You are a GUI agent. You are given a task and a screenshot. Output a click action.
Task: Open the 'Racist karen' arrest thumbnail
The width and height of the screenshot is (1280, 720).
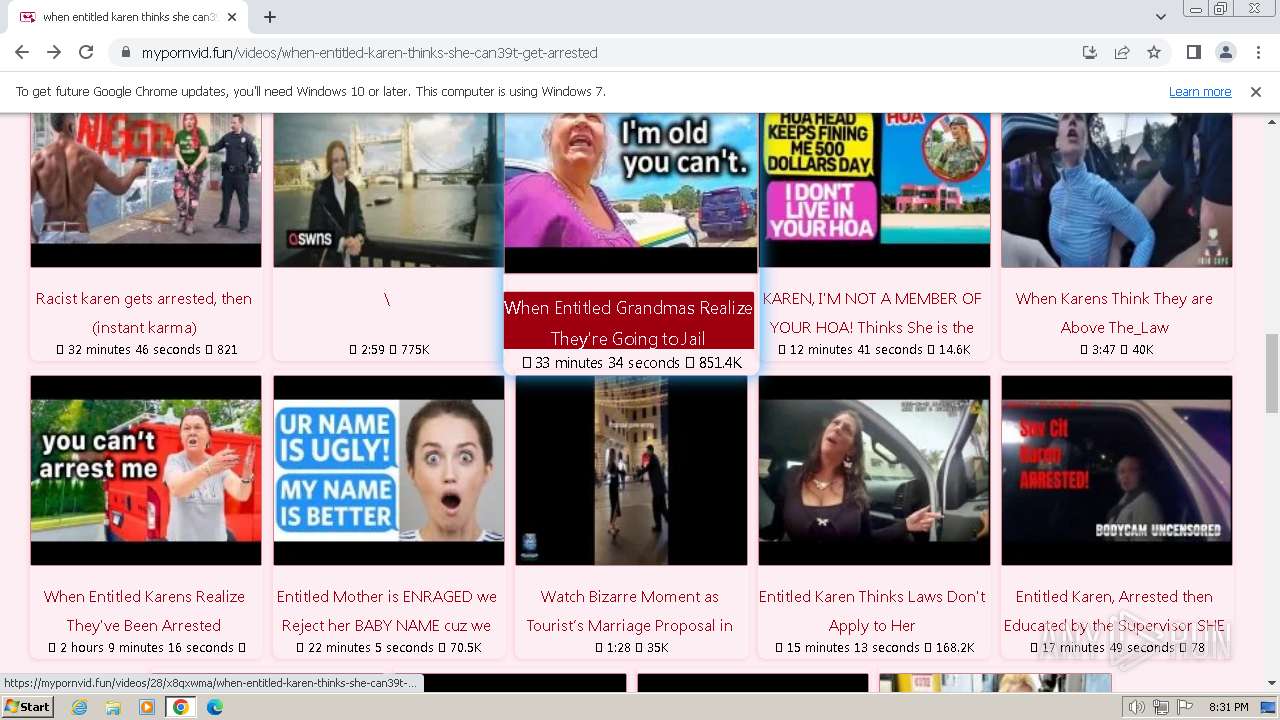pos(146,190)
